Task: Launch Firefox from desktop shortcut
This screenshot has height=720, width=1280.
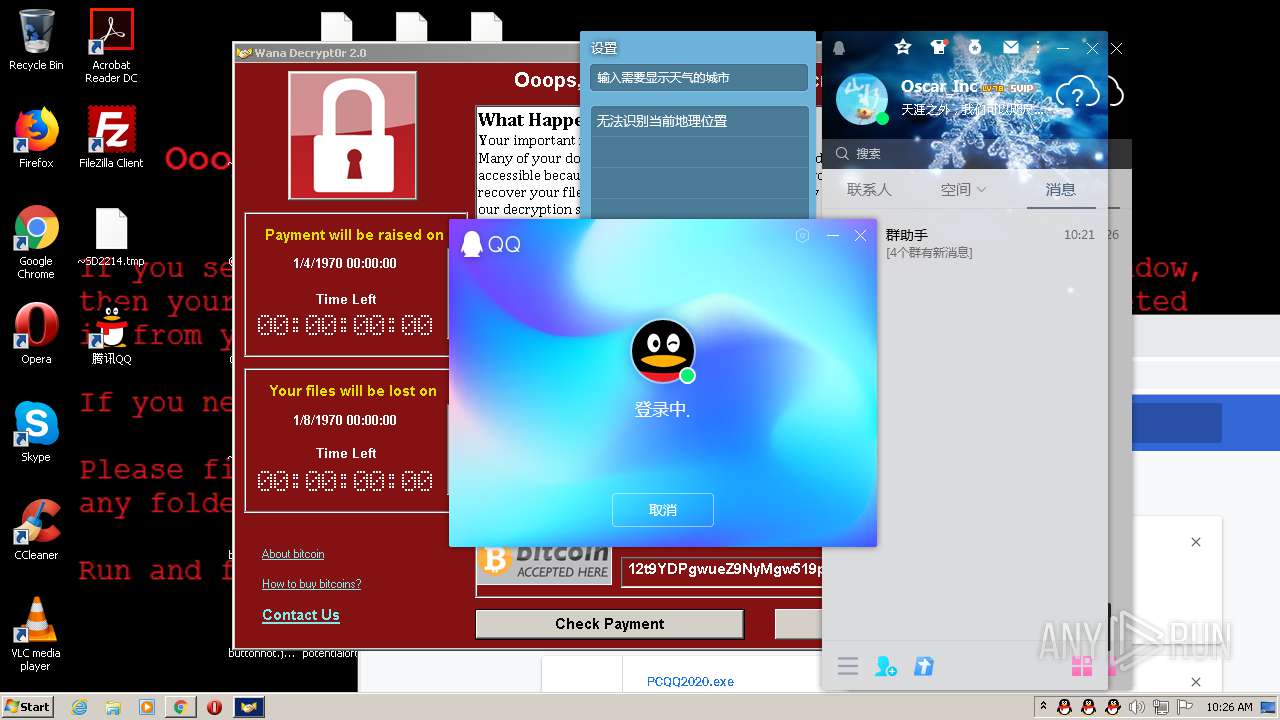Action: point(36,138)
